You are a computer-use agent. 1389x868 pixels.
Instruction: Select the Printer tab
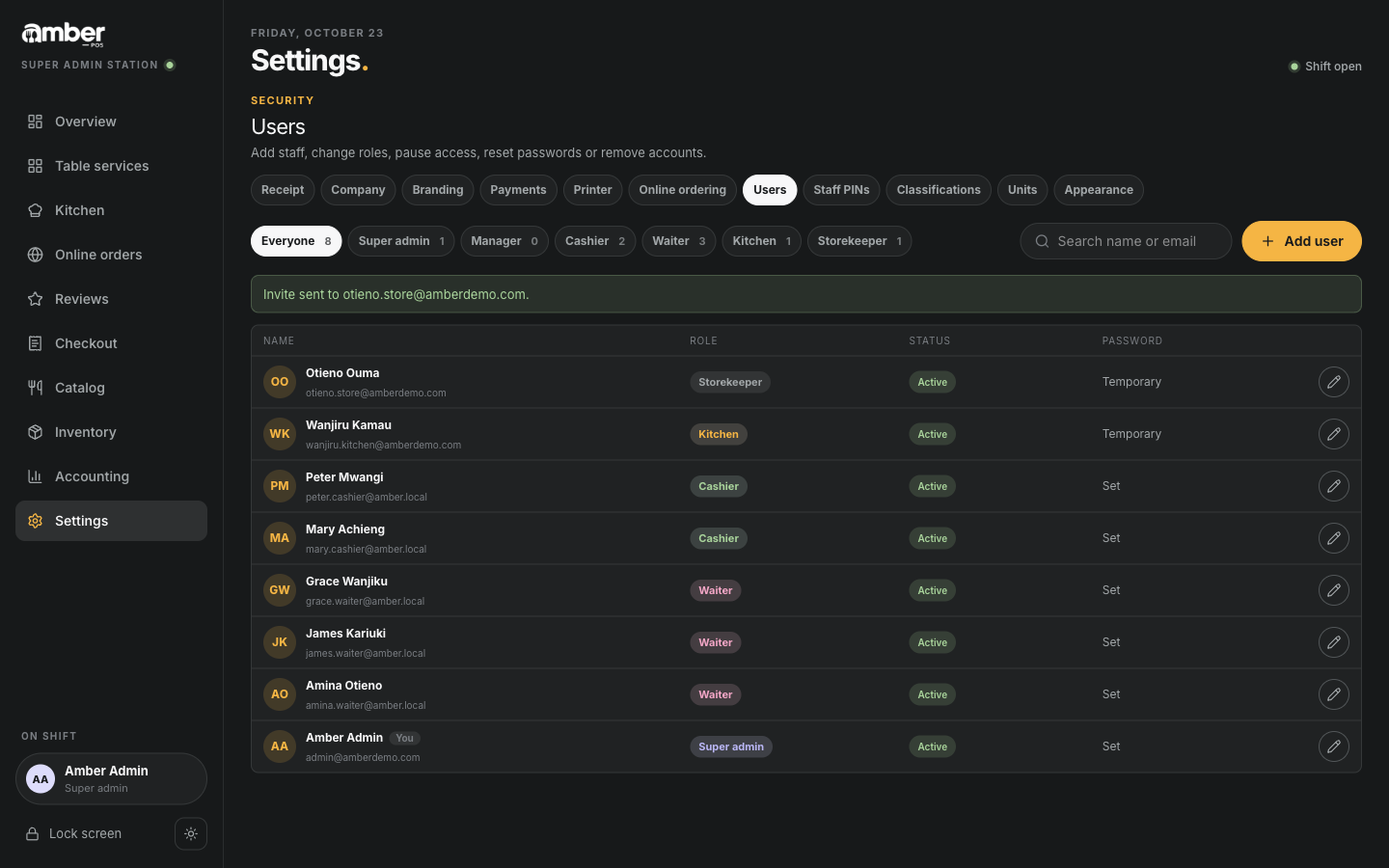[x=592, y=190]
